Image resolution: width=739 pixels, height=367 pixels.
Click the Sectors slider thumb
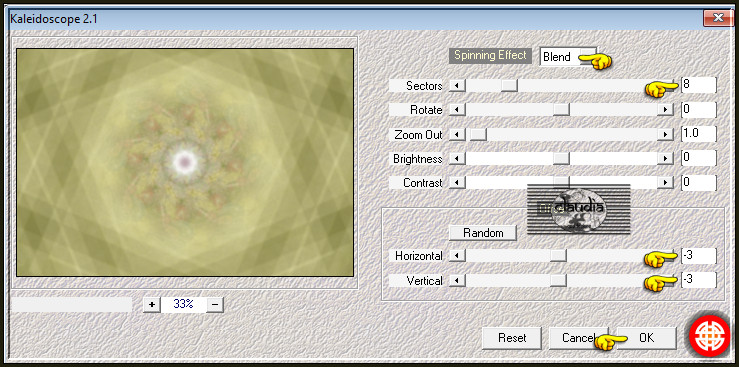(x=509, y=86)
